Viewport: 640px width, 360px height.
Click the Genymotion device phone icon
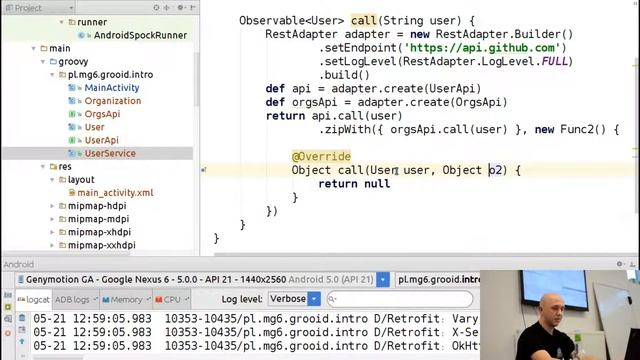21,280
